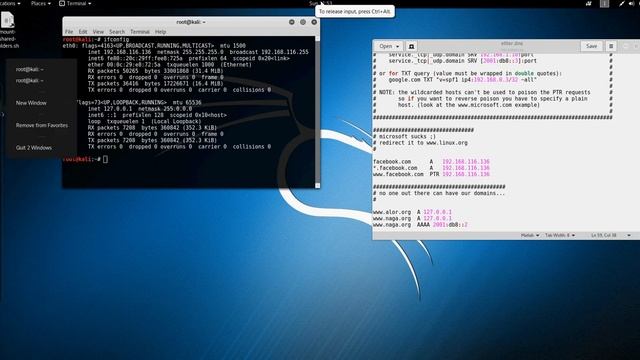Screen dimensions: 640x360
Task: Choose Quit 2 Windows
Action: click(33, 148)
